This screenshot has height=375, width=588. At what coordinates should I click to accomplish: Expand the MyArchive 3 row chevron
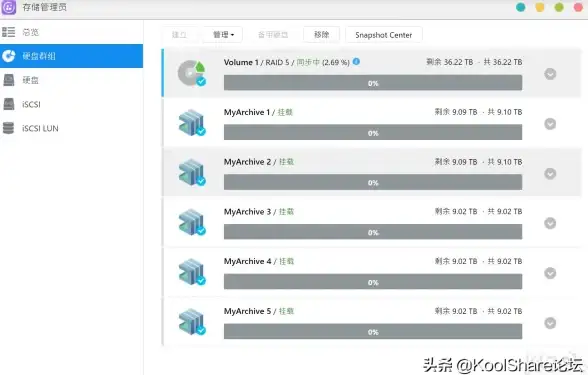point(550,223)
